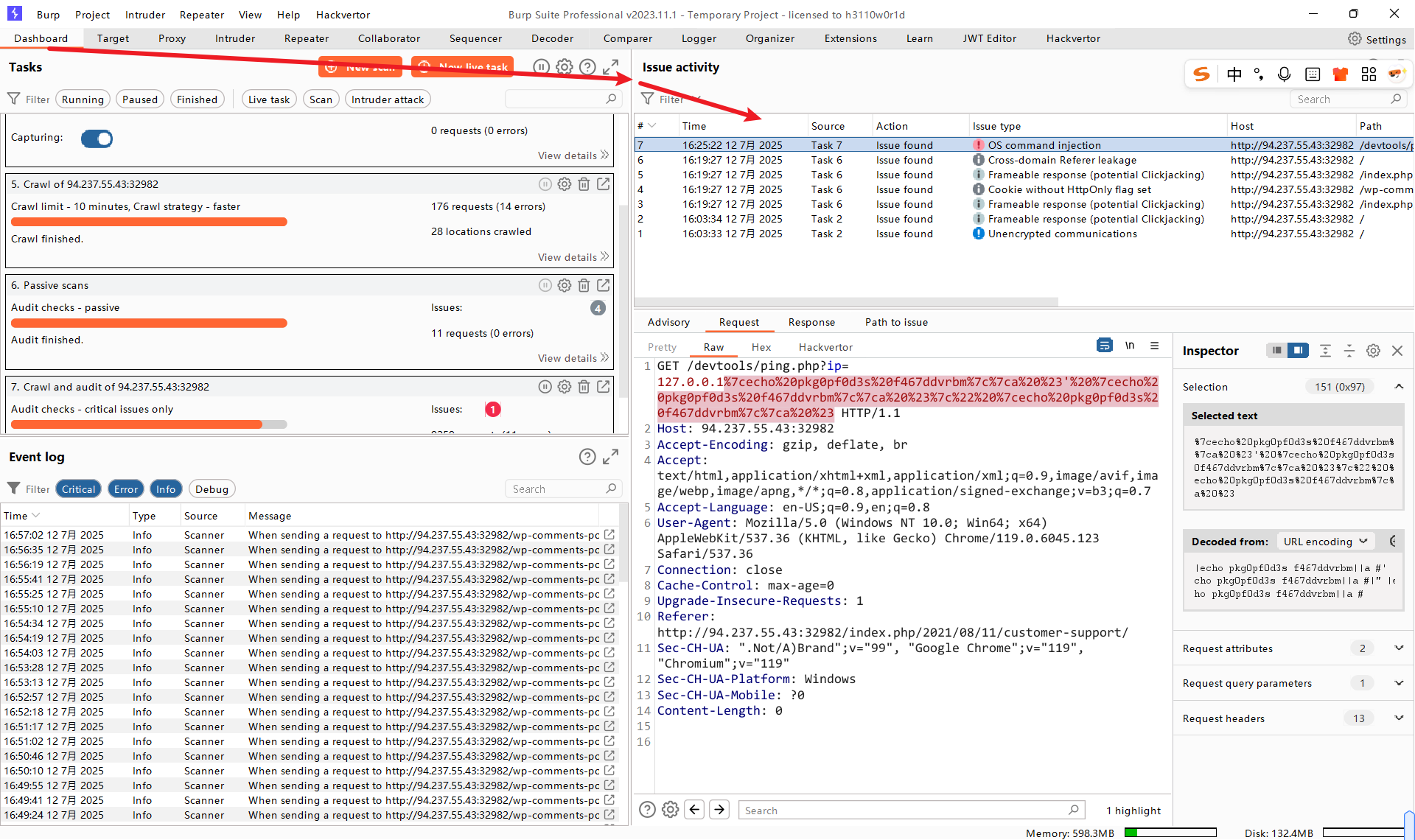Toggle the message editor word wrap icon

point(1104,346)
